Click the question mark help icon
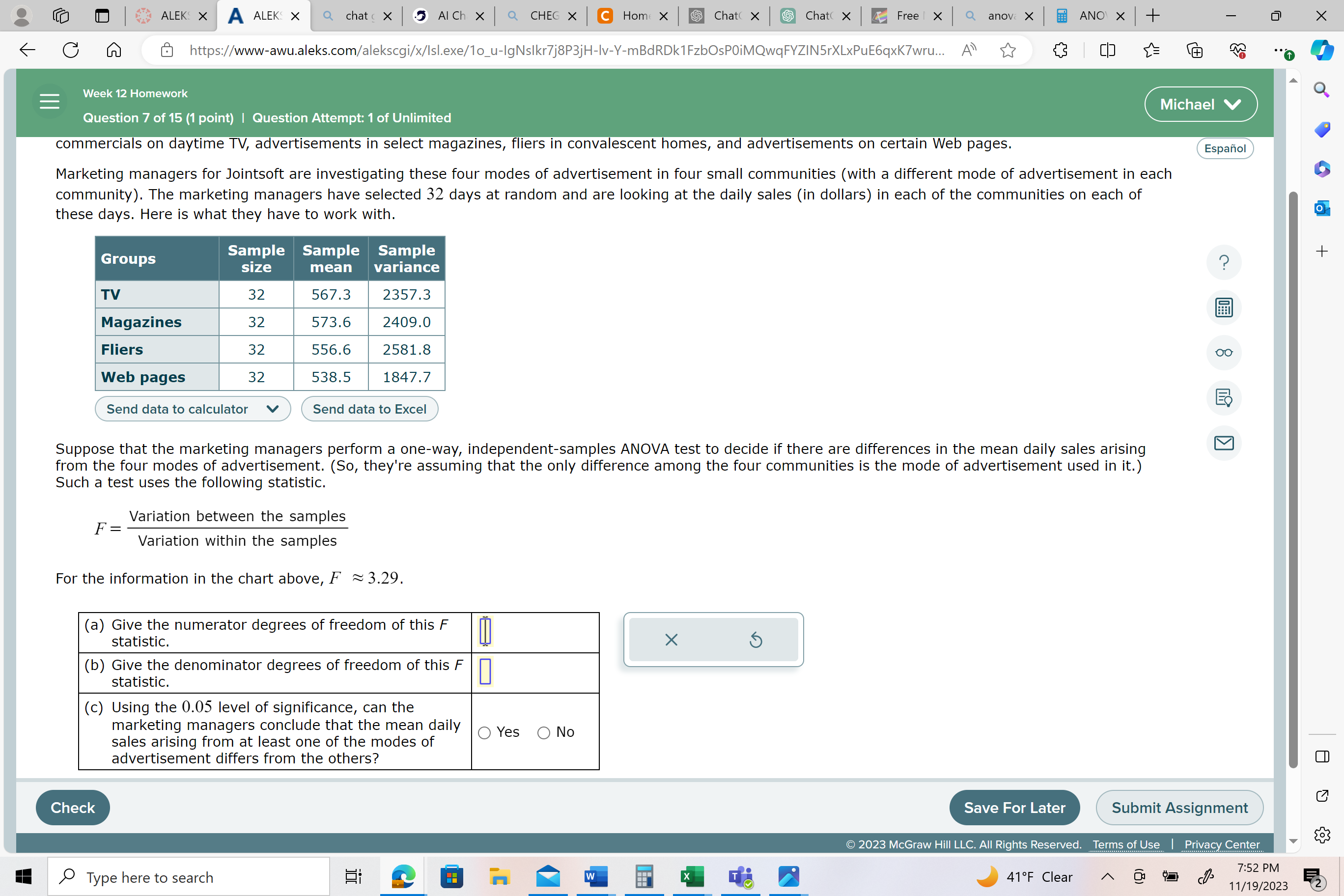Image resolution: width=1344 pixels, height=896 pixels. (x=1224, y=262)
